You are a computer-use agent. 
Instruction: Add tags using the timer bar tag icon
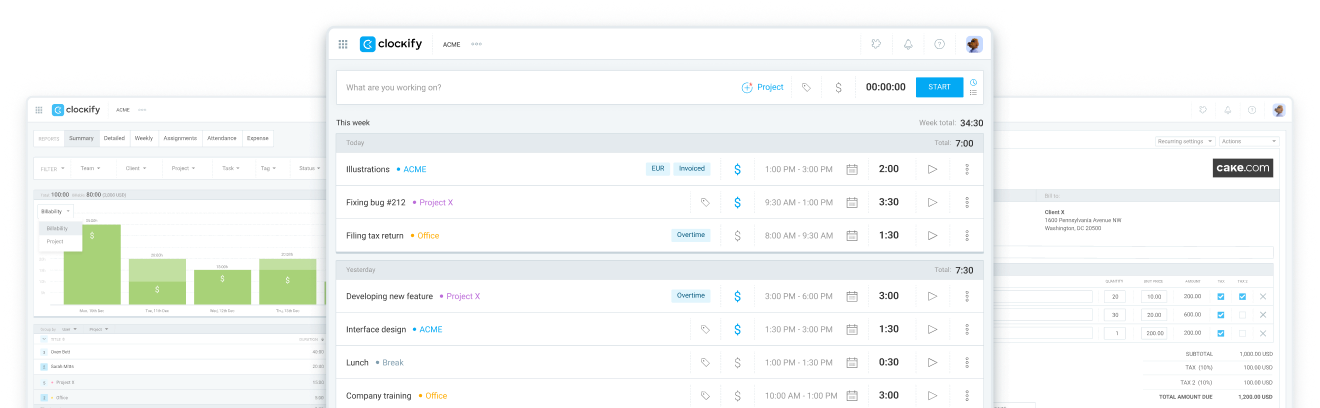tap(806, 87)
